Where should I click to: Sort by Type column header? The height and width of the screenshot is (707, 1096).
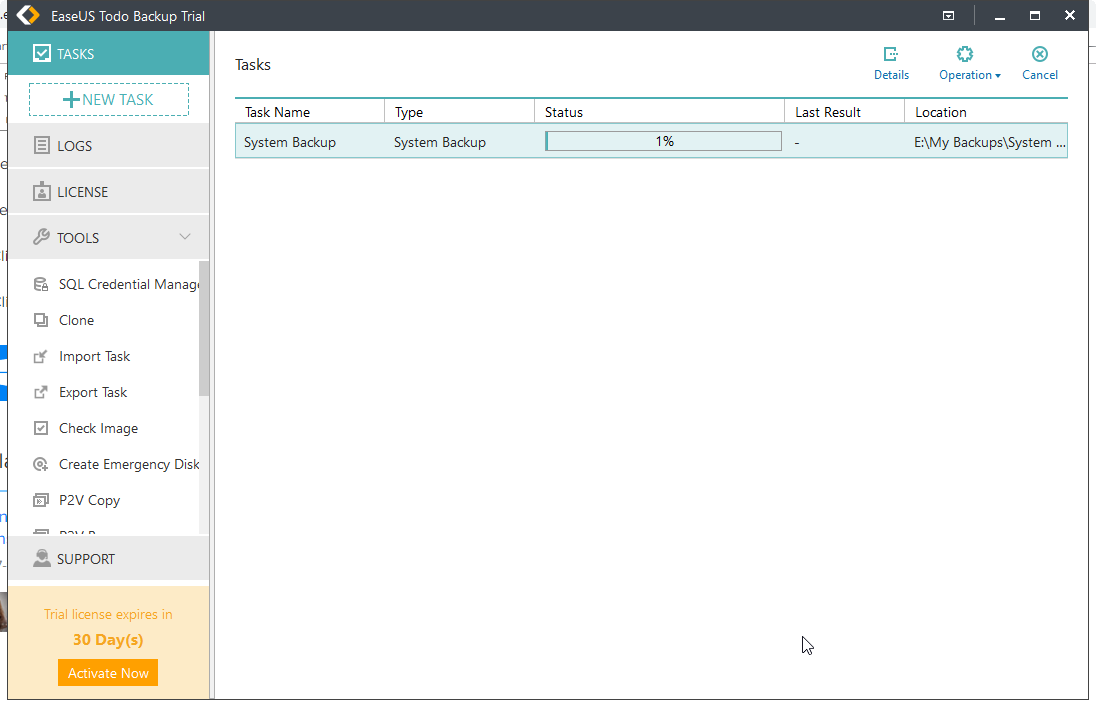coord(460,112)
